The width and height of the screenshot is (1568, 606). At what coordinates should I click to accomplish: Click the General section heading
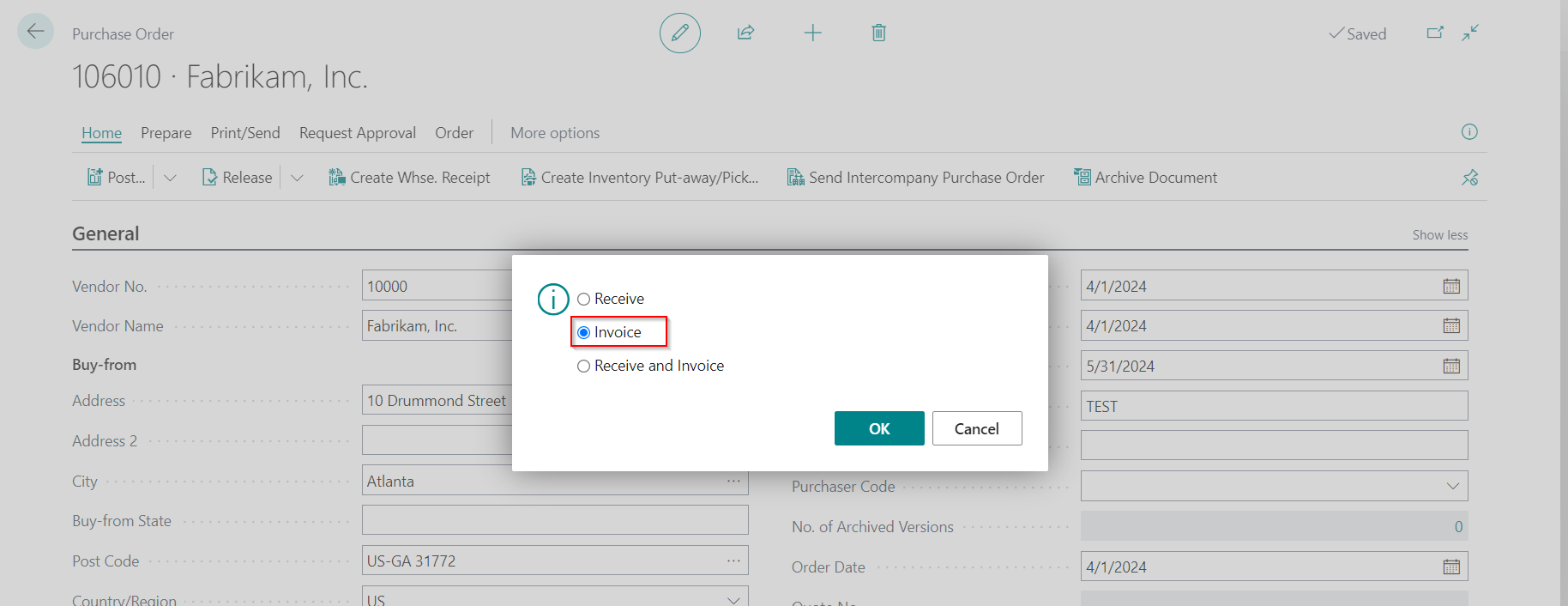pyautogui.click(x=106, y=233)
